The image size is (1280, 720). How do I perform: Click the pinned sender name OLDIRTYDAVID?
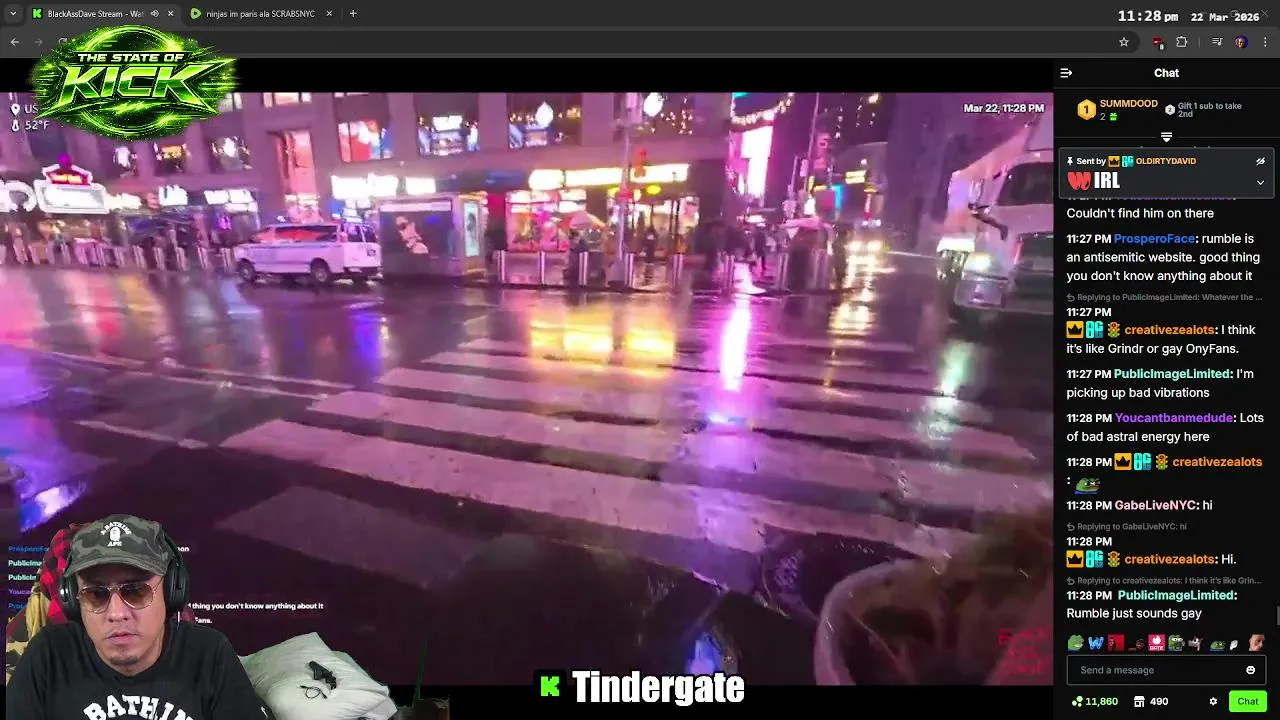[x=1165, y=161]
